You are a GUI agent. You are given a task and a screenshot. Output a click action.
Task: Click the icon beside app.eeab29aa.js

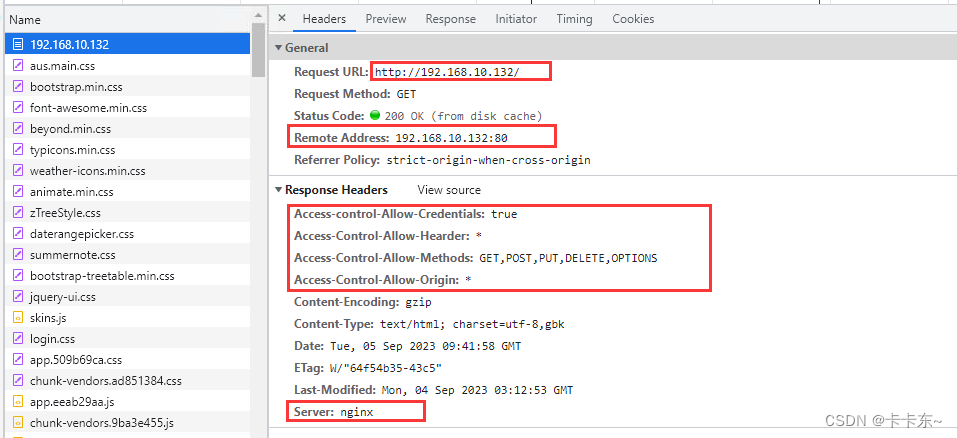coord(18,401)
